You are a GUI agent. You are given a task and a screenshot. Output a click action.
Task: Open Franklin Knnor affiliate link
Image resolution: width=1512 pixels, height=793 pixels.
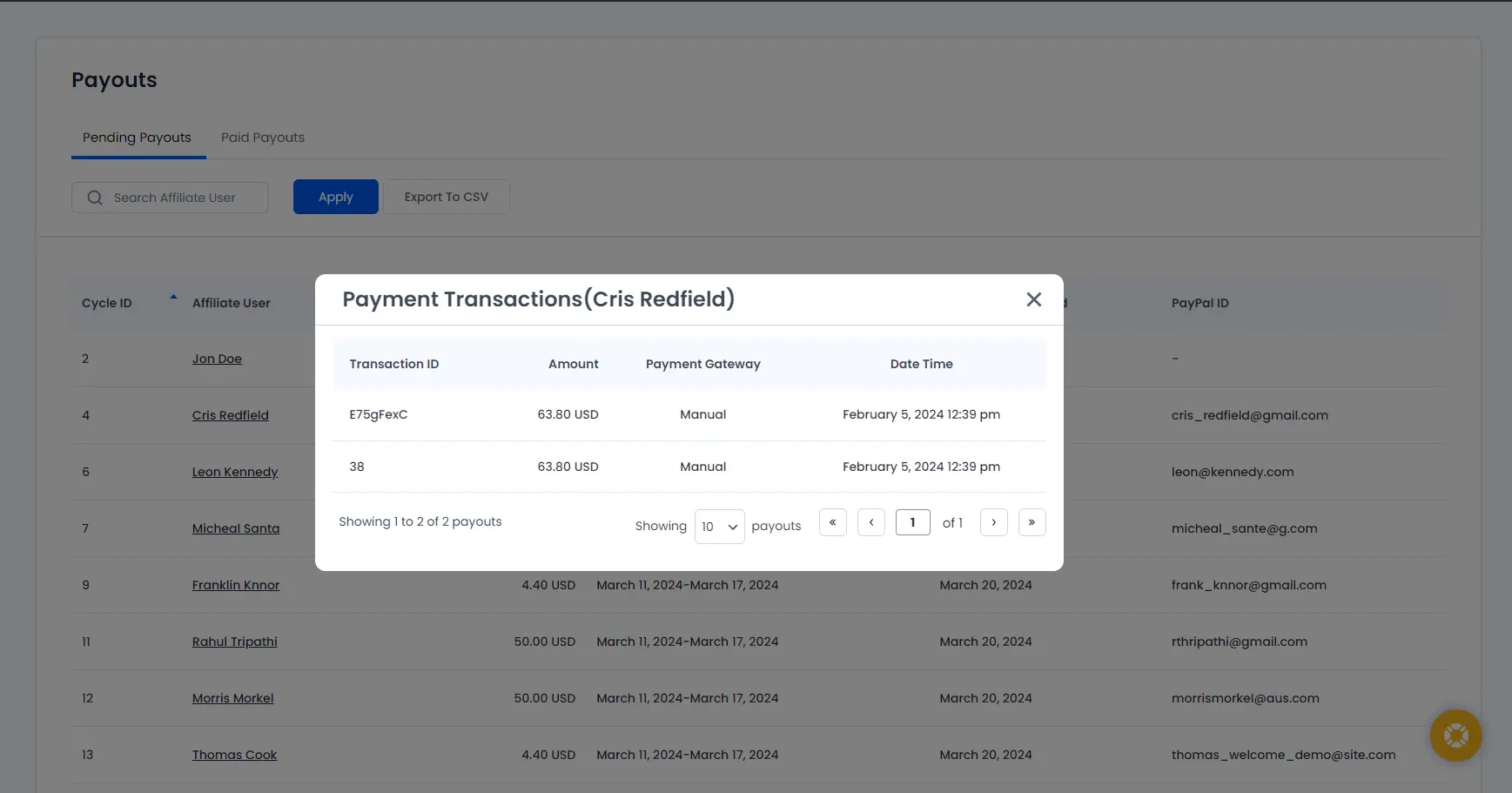(x=236, y=585)
